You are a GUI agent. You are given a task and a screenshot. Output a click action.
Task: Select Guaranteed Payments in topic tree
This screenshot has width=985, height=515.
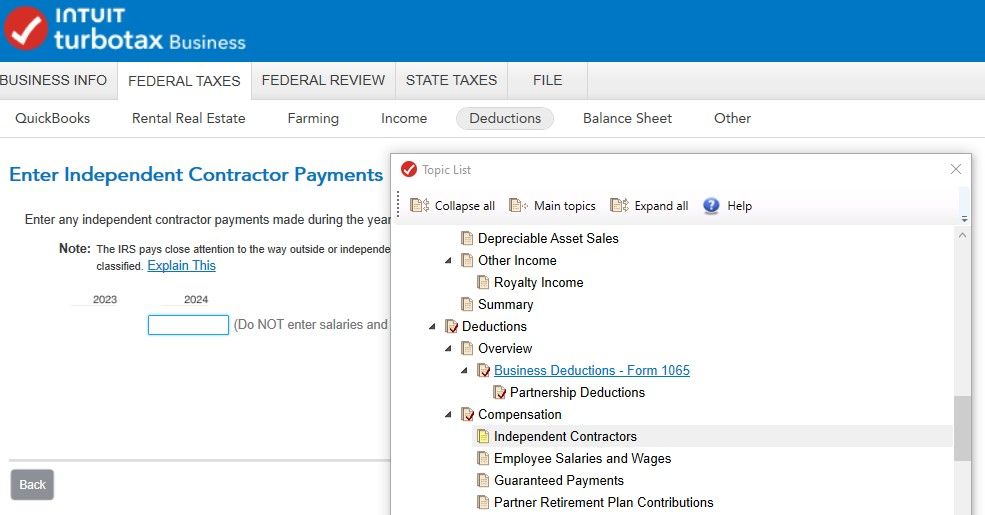tap(559, 480)
